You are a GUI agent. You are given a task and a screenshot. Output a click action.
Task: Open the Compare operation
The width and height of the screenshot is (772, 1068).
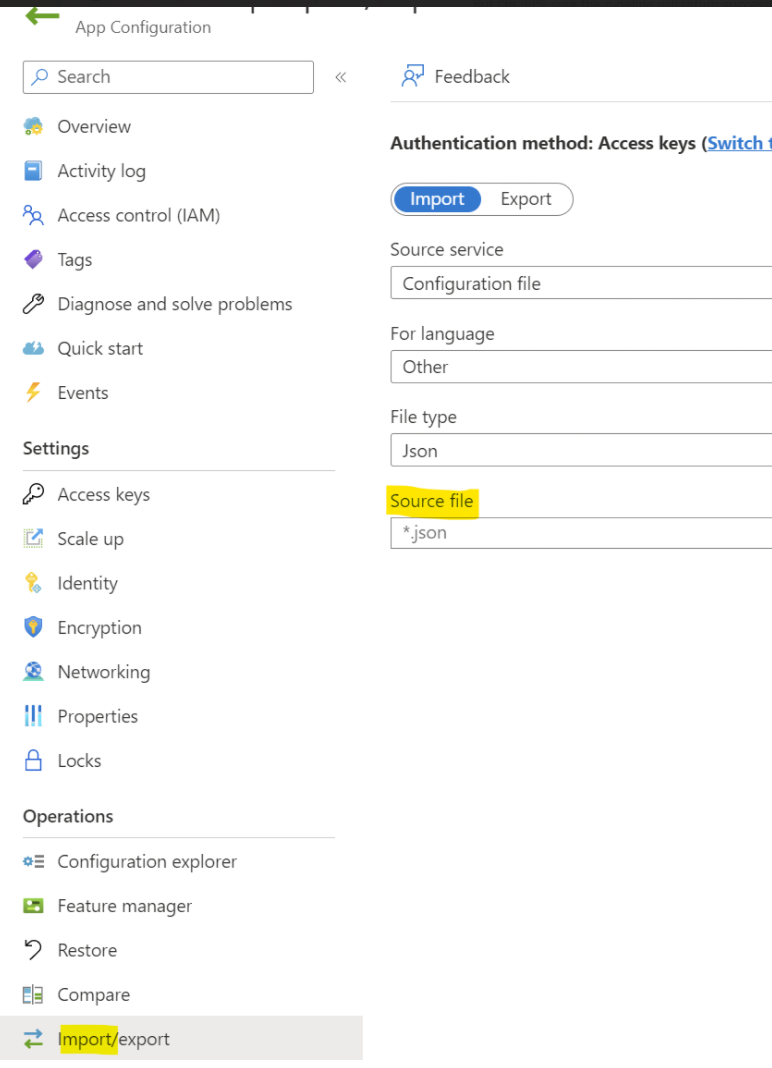(94, 994)
